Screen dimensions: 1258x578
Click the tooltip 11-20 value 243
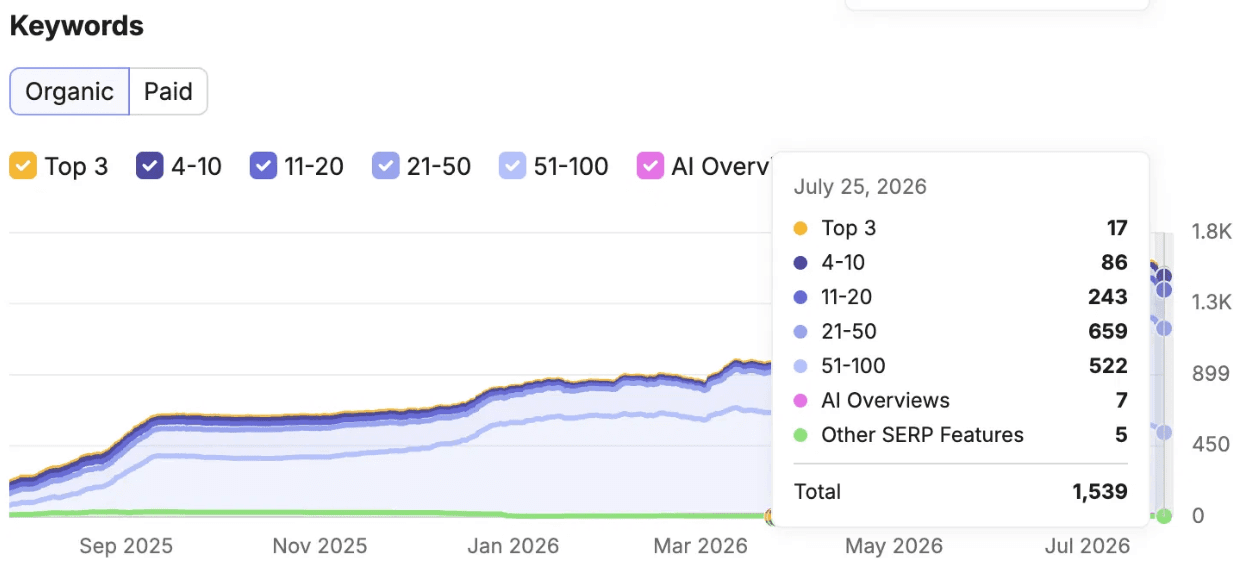[1108, 297]
